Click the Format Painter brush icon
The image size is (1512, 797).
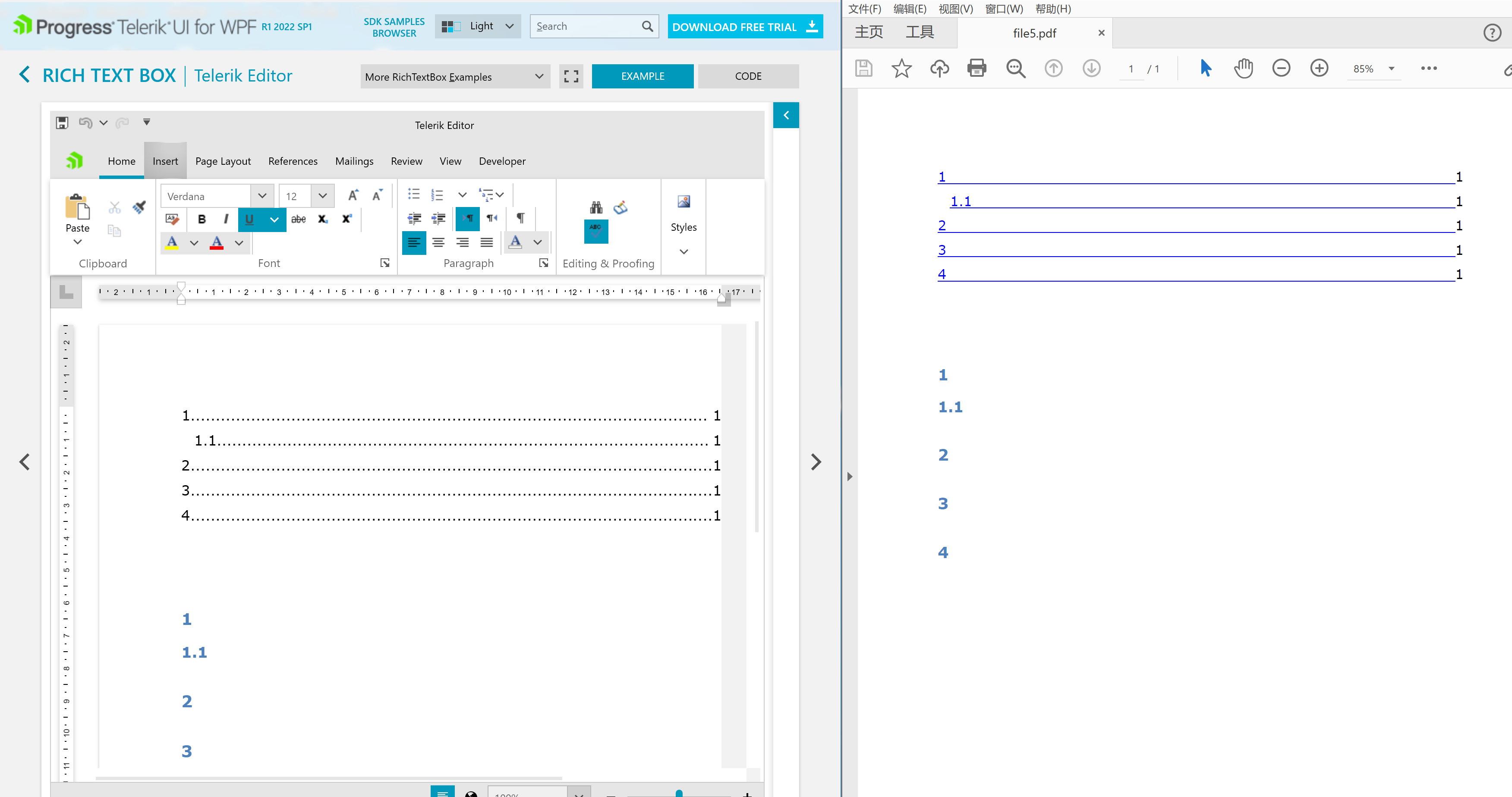(x=139, y=207)
